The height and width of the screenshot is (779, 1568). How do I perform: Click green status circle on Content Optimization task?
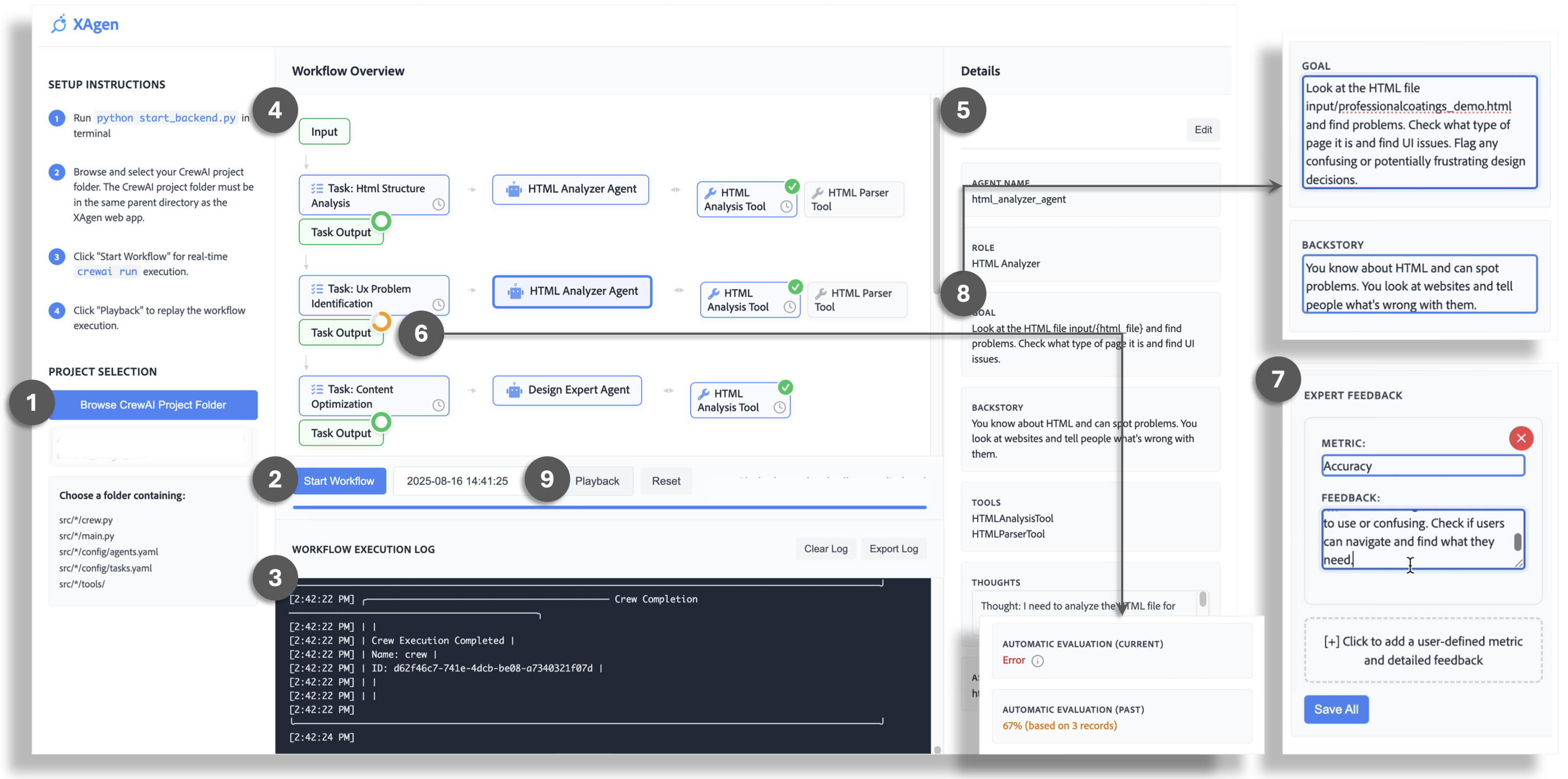point(382,422)
